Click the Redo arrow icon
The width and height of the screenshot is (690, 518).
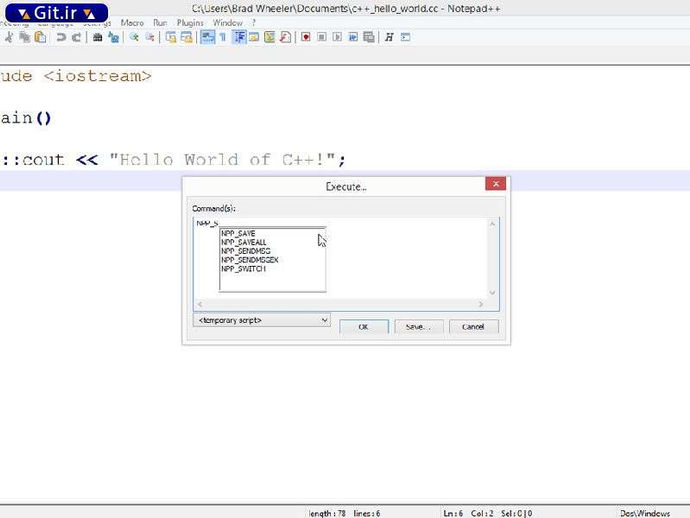pyautogui.click(x=77, y=37)
